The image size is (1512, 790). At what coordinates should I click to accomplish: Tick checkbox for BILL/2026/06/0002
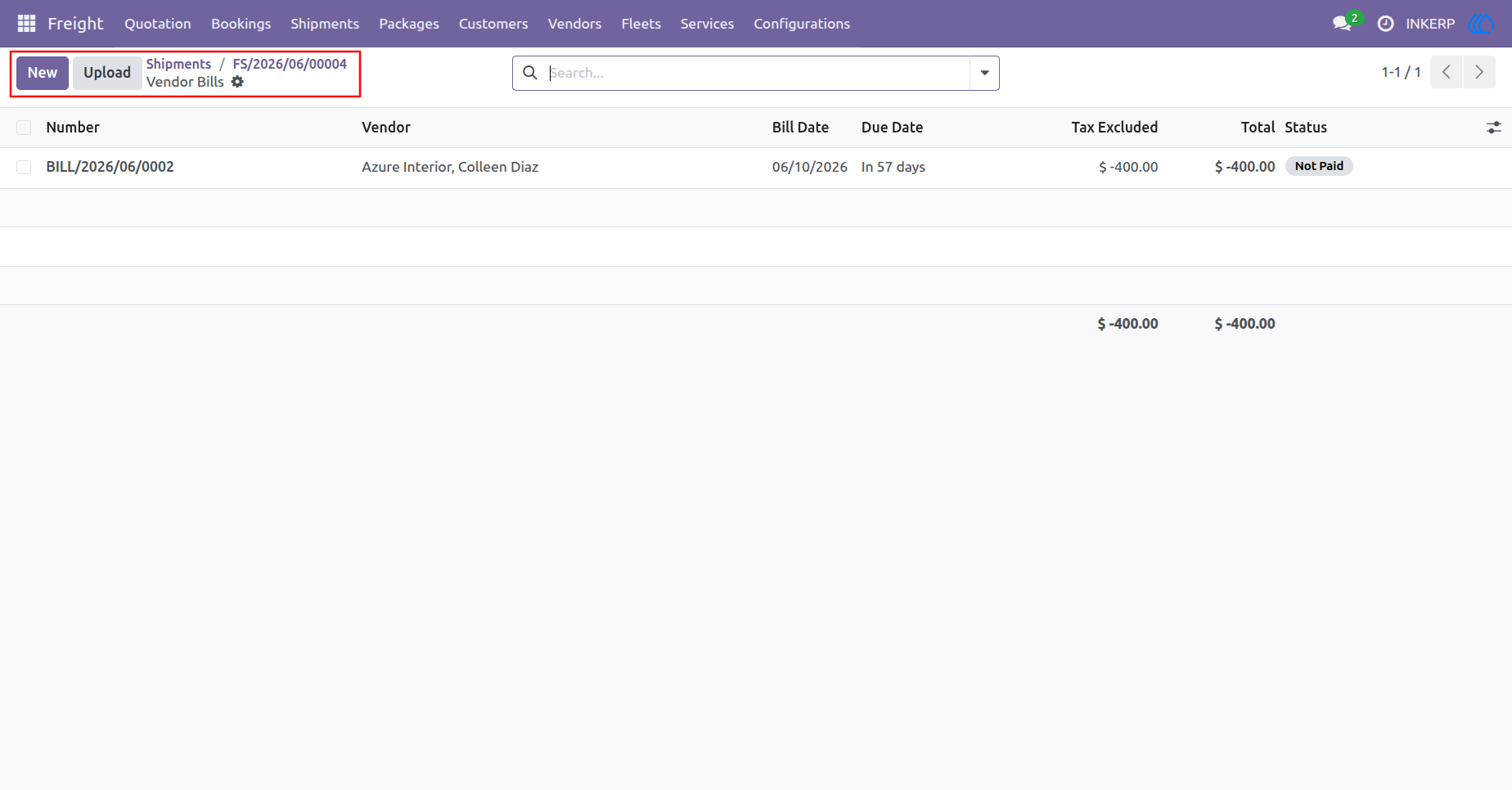[24, 167]
